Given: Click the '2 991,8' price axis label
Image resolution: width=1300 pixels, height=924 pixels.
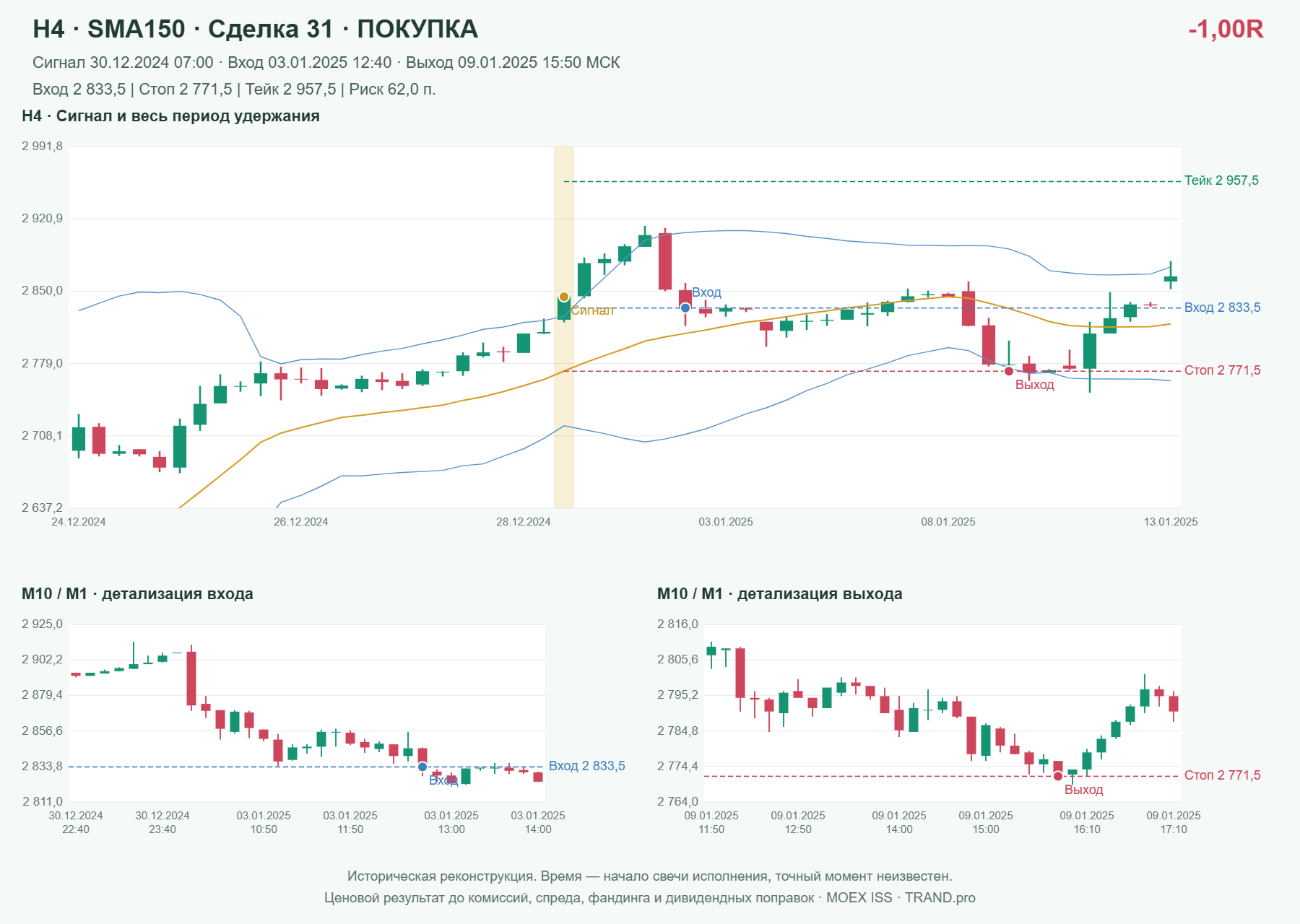Looking at the screenshot, I should [42, 147].
